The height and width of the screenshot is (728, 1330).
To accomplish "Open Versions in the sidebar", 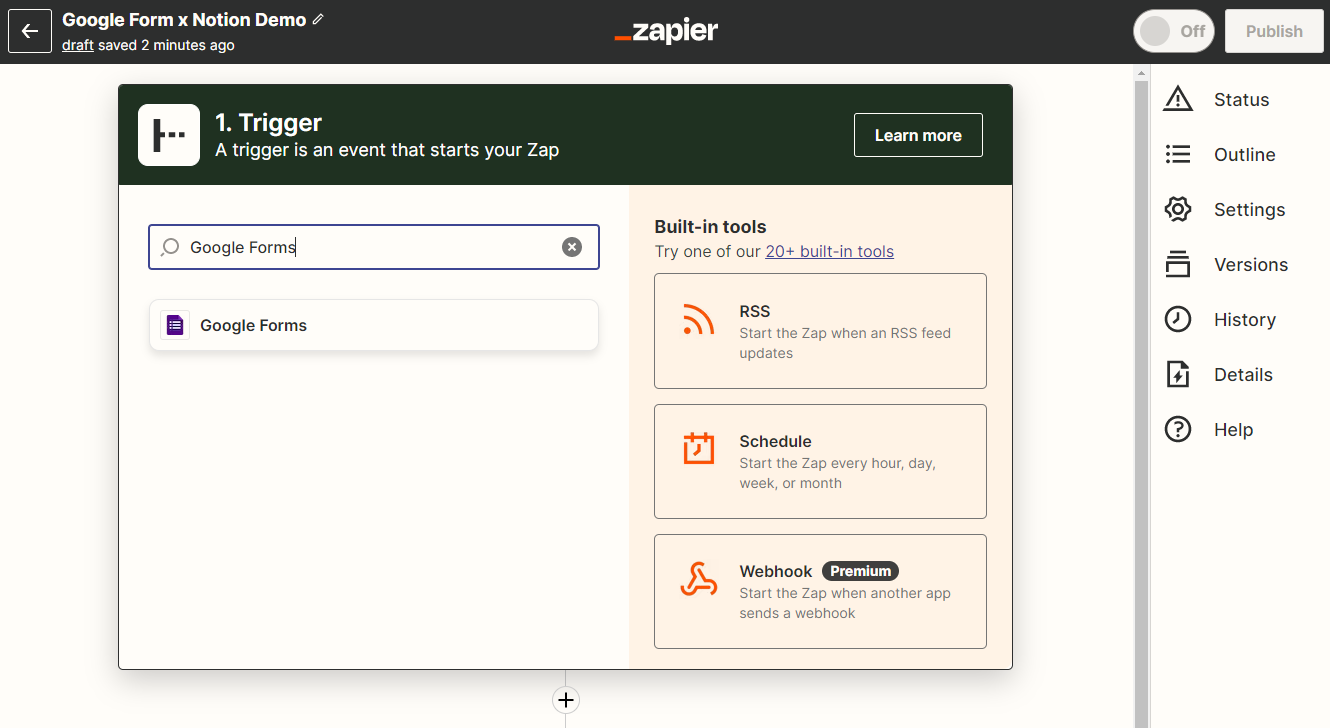I will 1250,265.
